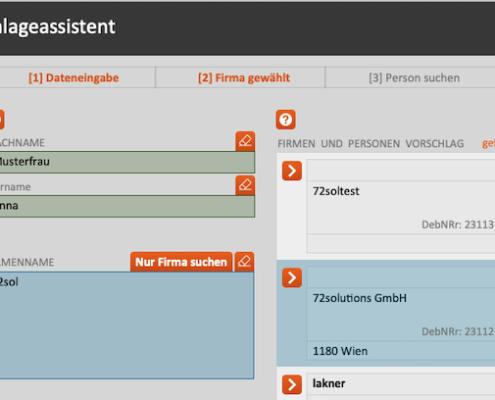This screenshot has width=495, height=400.
Task: Open step 2 Firma gewählt tab
Action: pos(244,78)
